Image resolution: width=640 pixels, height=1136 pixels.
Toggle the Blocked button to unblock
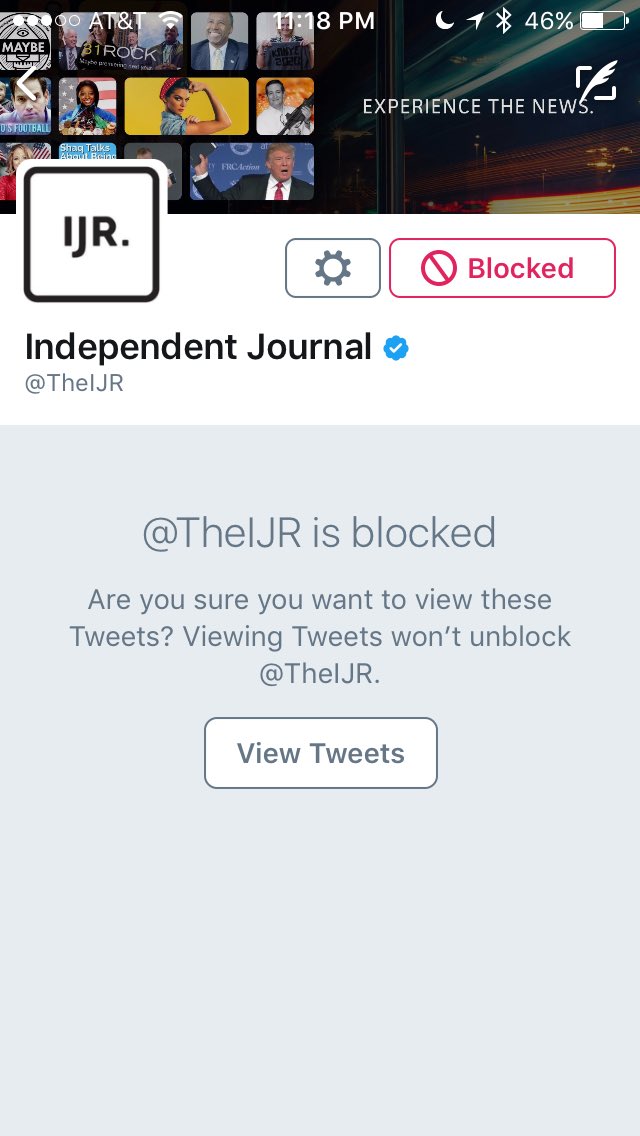click(502, 268)
